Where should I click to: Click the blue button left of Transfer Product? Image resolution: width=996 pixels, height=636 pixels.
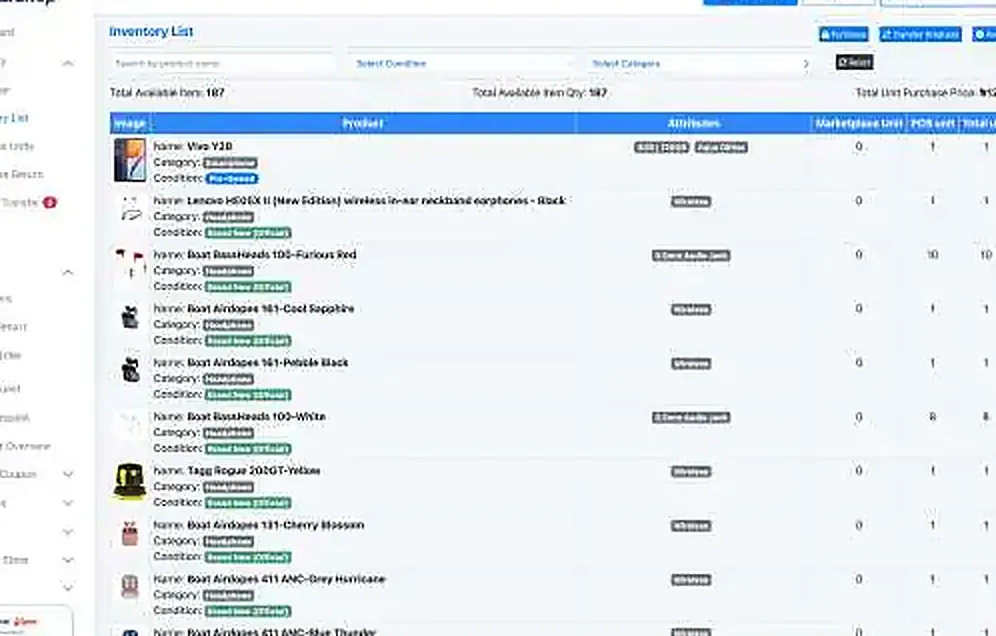[x=844, y=34]
